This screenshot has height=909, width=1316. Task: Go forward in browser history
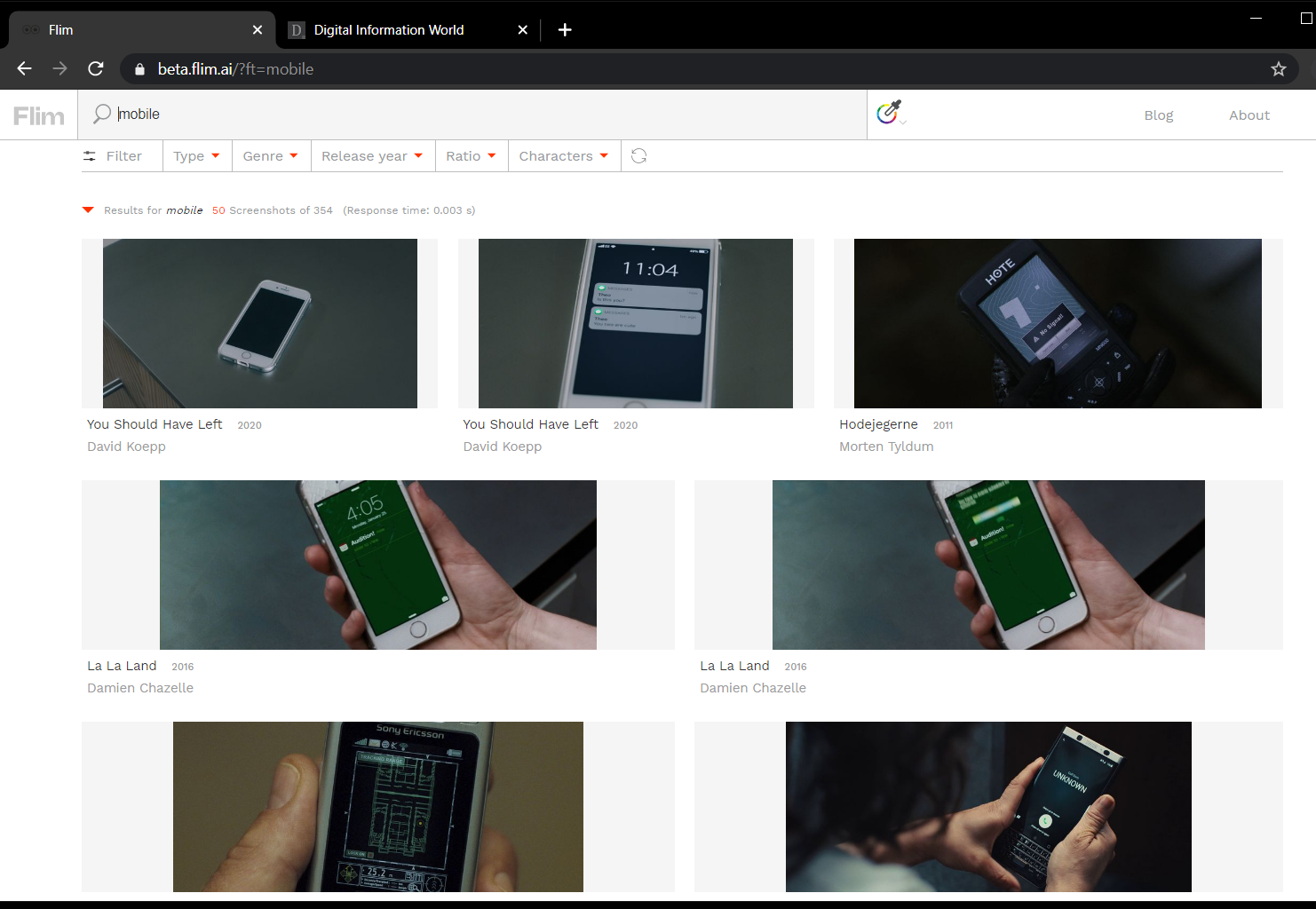(59, 68)
